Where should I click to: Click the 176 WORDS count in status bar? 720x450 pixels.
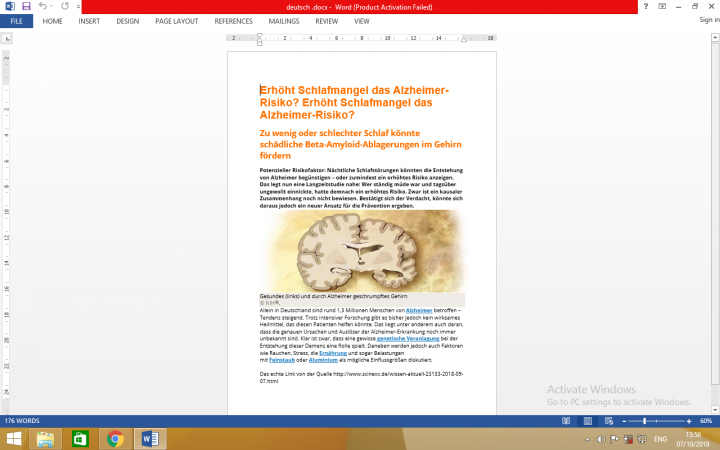pos(22,421)
